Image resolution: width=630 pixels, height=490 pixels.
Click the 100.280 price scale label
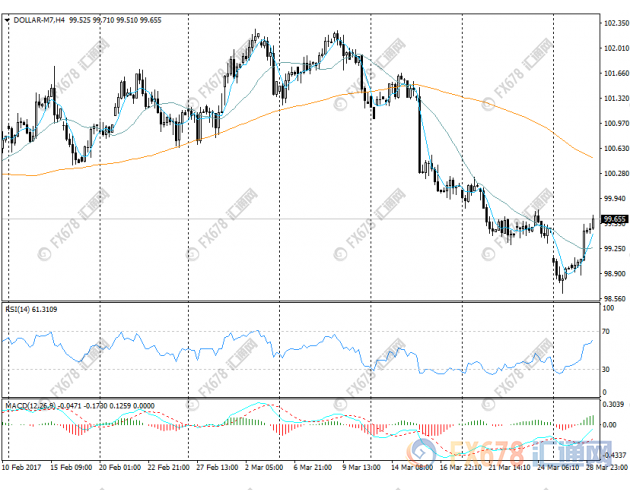point(615,174)
